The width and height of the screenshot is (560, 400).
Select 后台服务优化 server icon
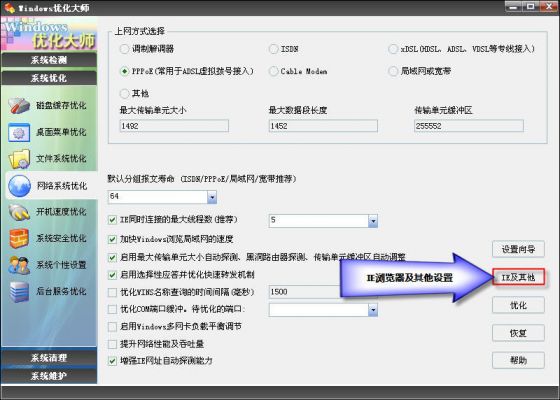click(x=19, y=291)
